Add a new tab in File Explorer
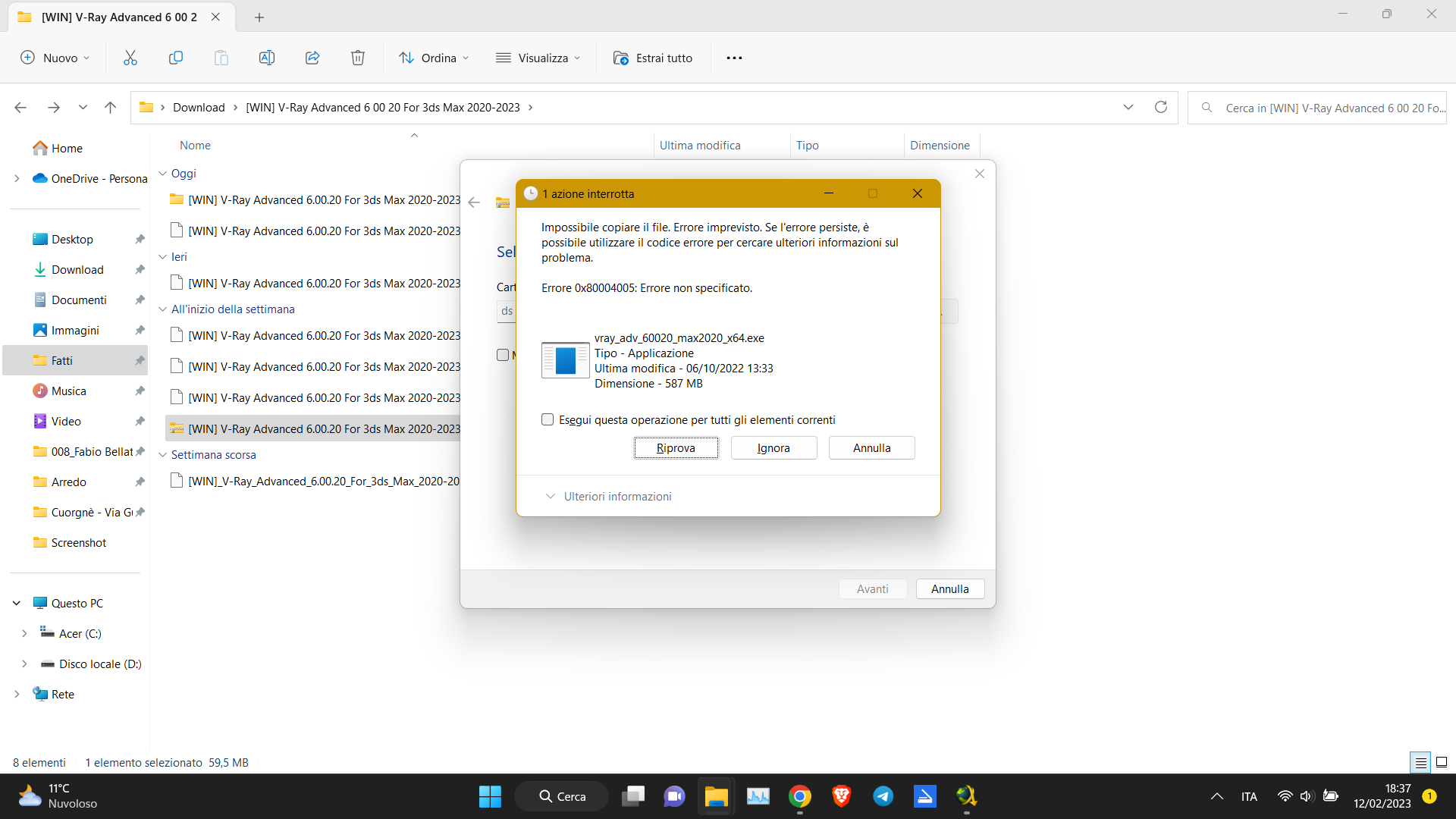The image size is (1456, 819). click(x=259, y=17)
